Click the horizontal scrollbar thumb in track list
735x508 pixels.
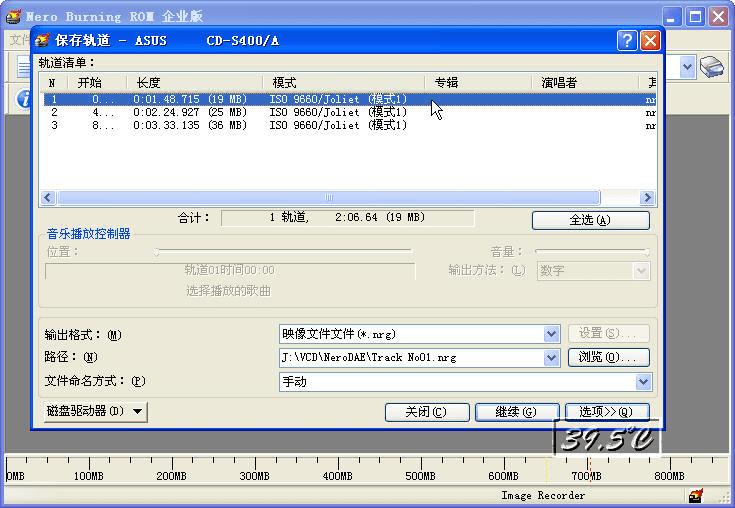coord(329,198)
